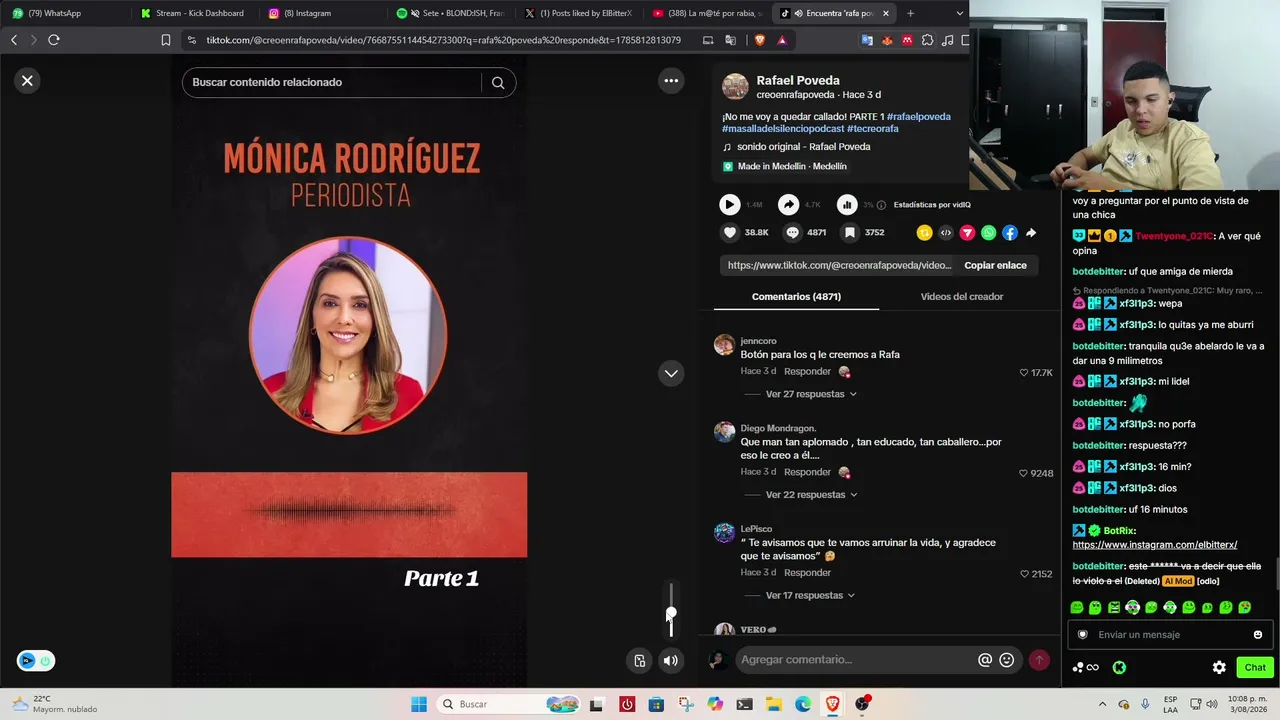Switch to 'Videos del creador' tab
Viewport: 1280px width, 720px height.
[x=962, y=297]
